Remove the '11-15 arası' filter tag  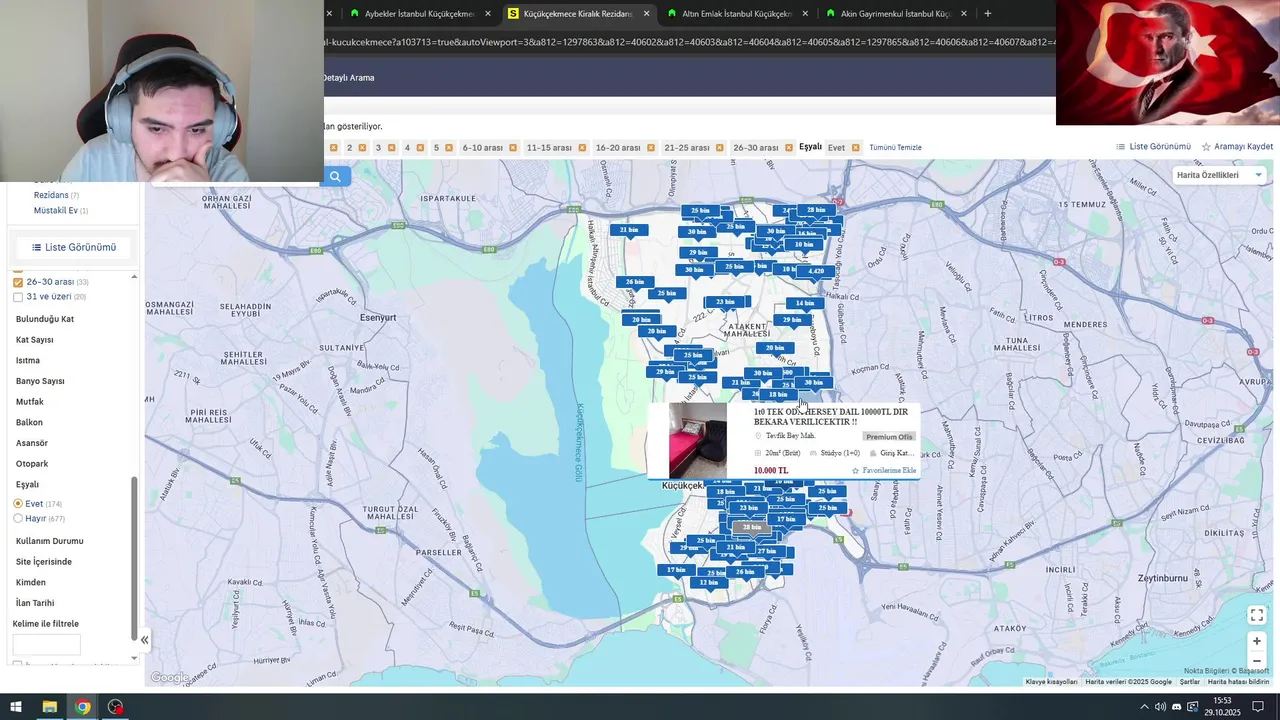click(x=582, y=147)
